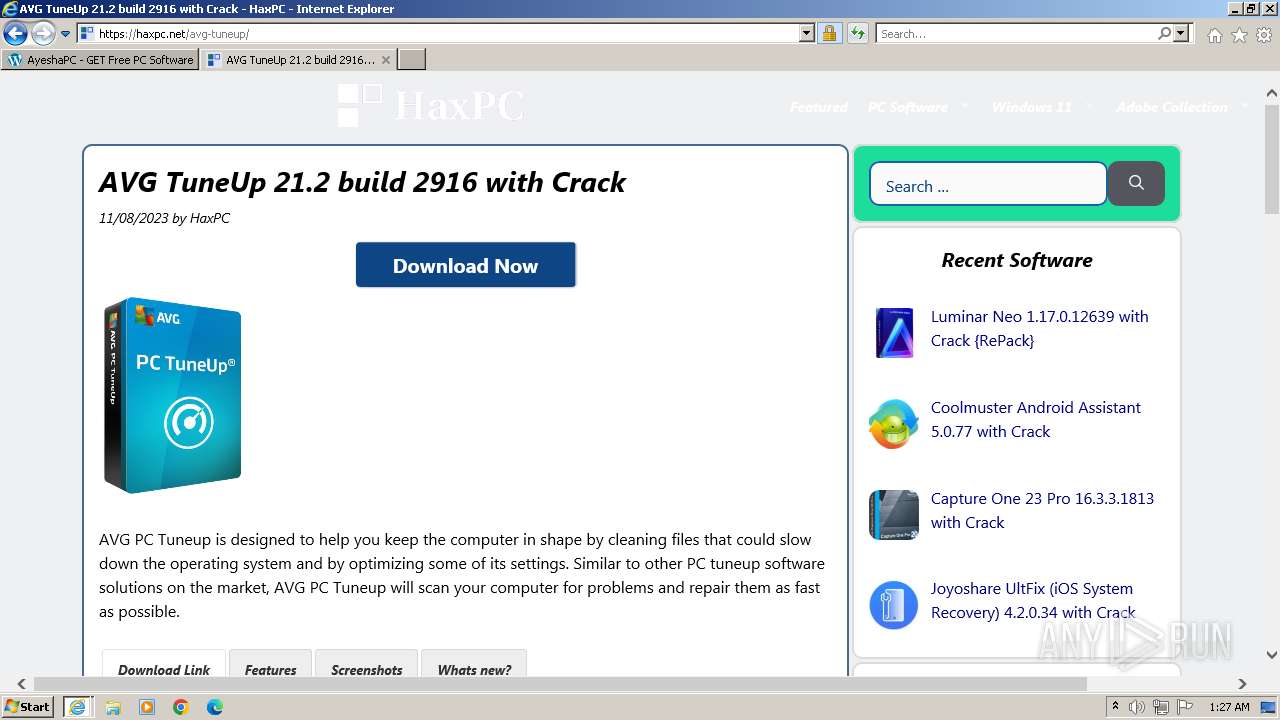Open Chrome from the taskbar

[x=181, y=707]
